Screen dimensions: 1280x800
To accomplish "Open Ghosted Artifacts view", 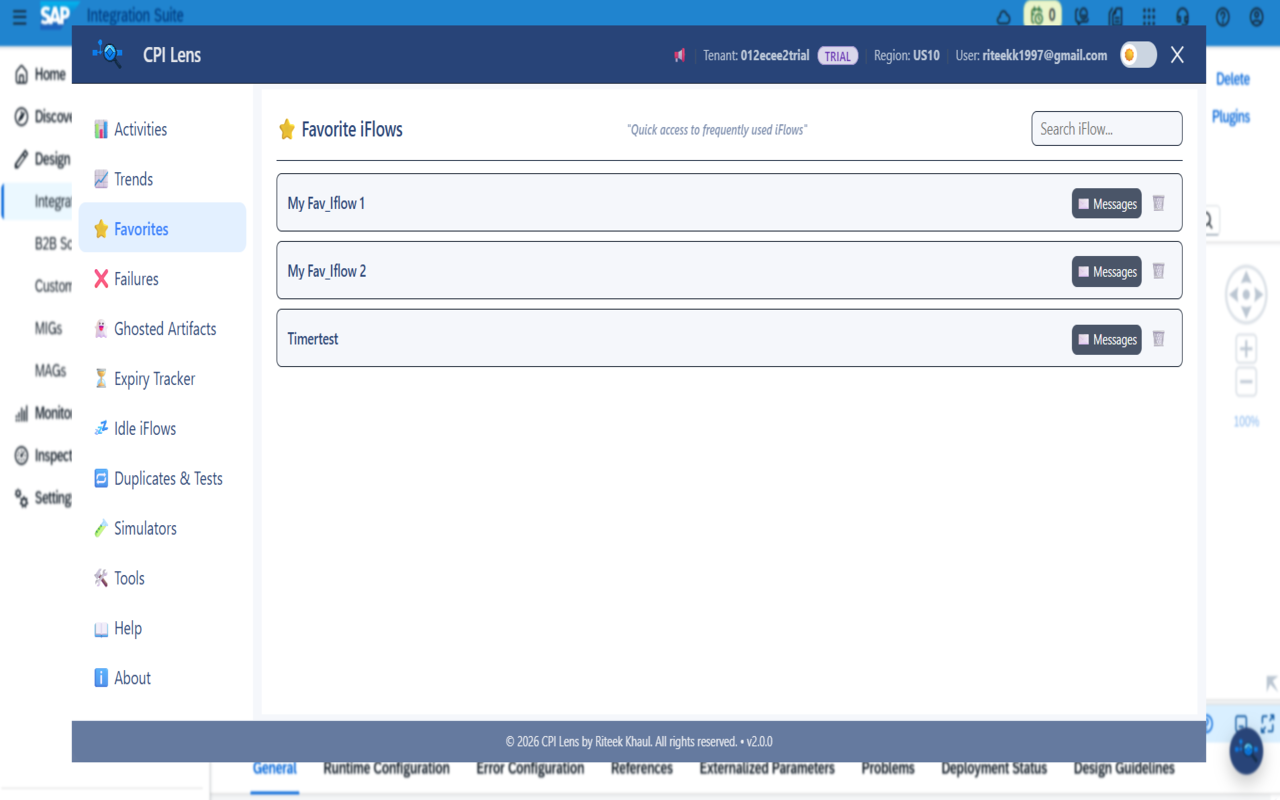I will click(164, 328).
